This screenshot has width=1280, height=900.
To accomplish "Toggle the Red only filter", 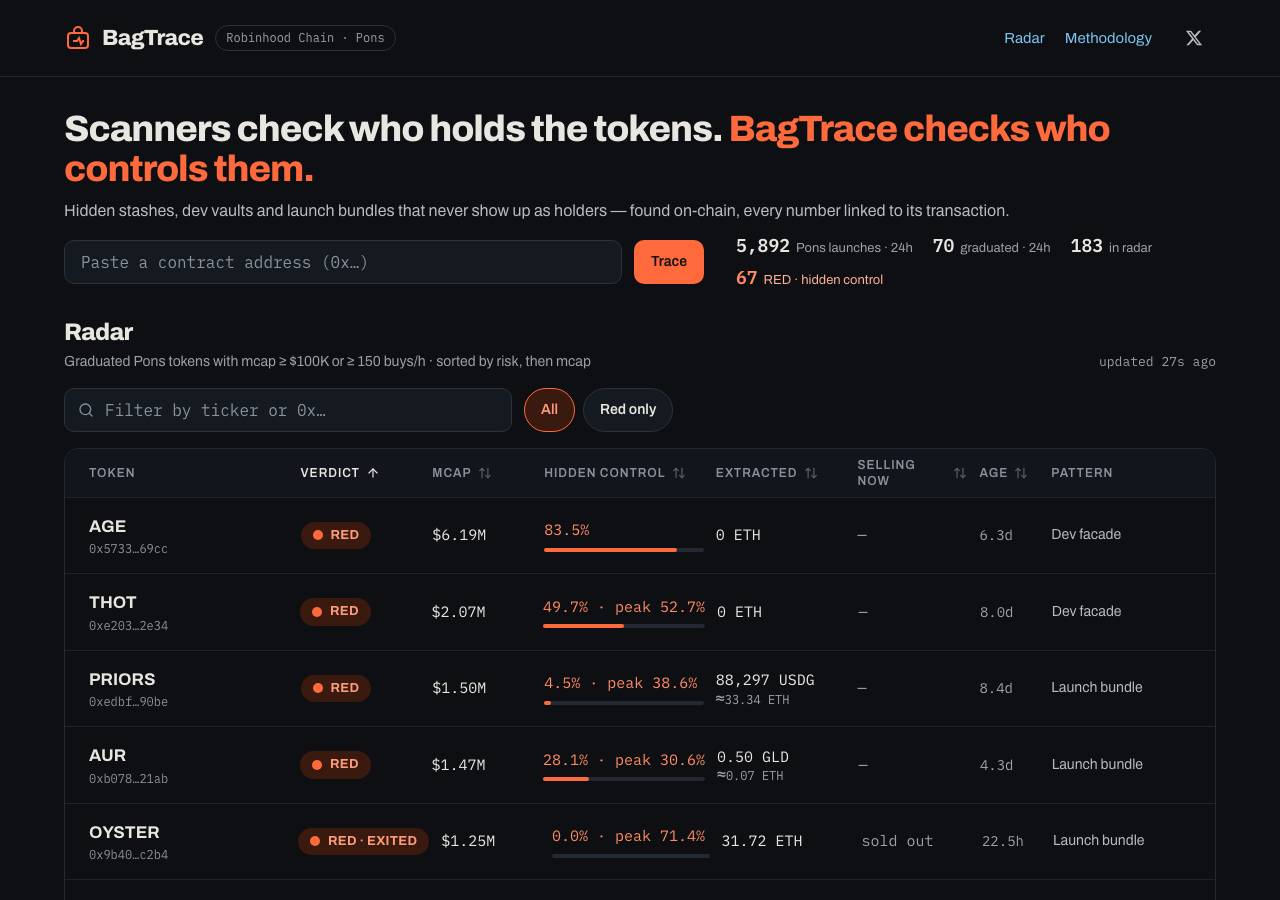I will 628,410.
